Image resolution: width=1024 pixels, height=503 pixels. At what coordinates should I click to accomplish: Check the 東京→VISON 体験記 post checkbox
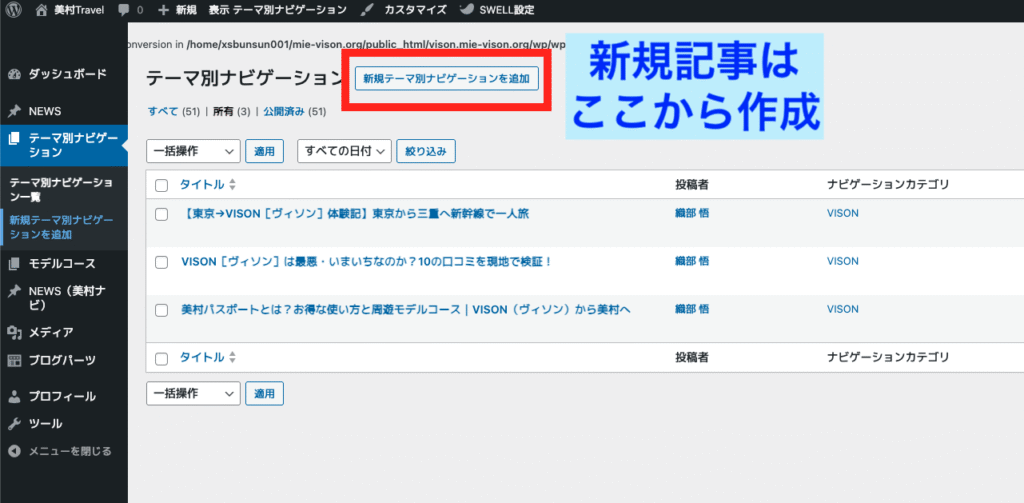pyautogui.click(x=162, y=214)
